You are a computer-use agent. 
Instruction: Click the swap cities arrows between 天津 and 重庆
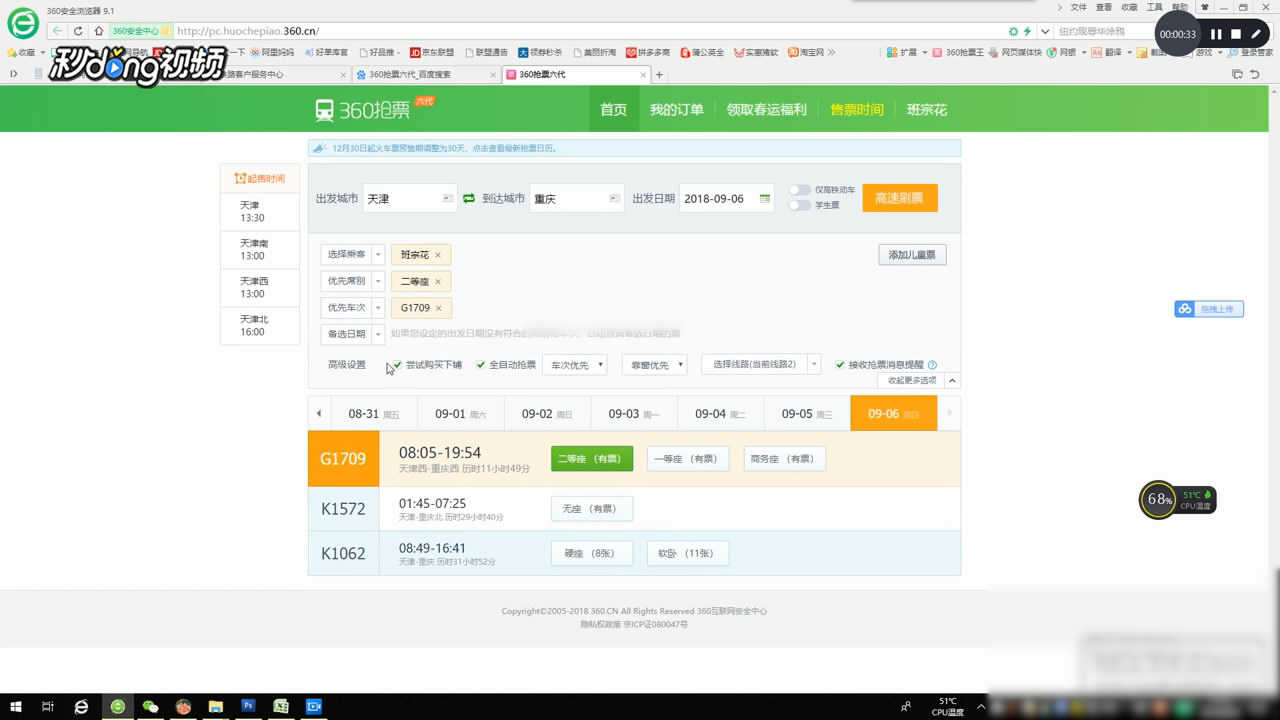point(468,198)
